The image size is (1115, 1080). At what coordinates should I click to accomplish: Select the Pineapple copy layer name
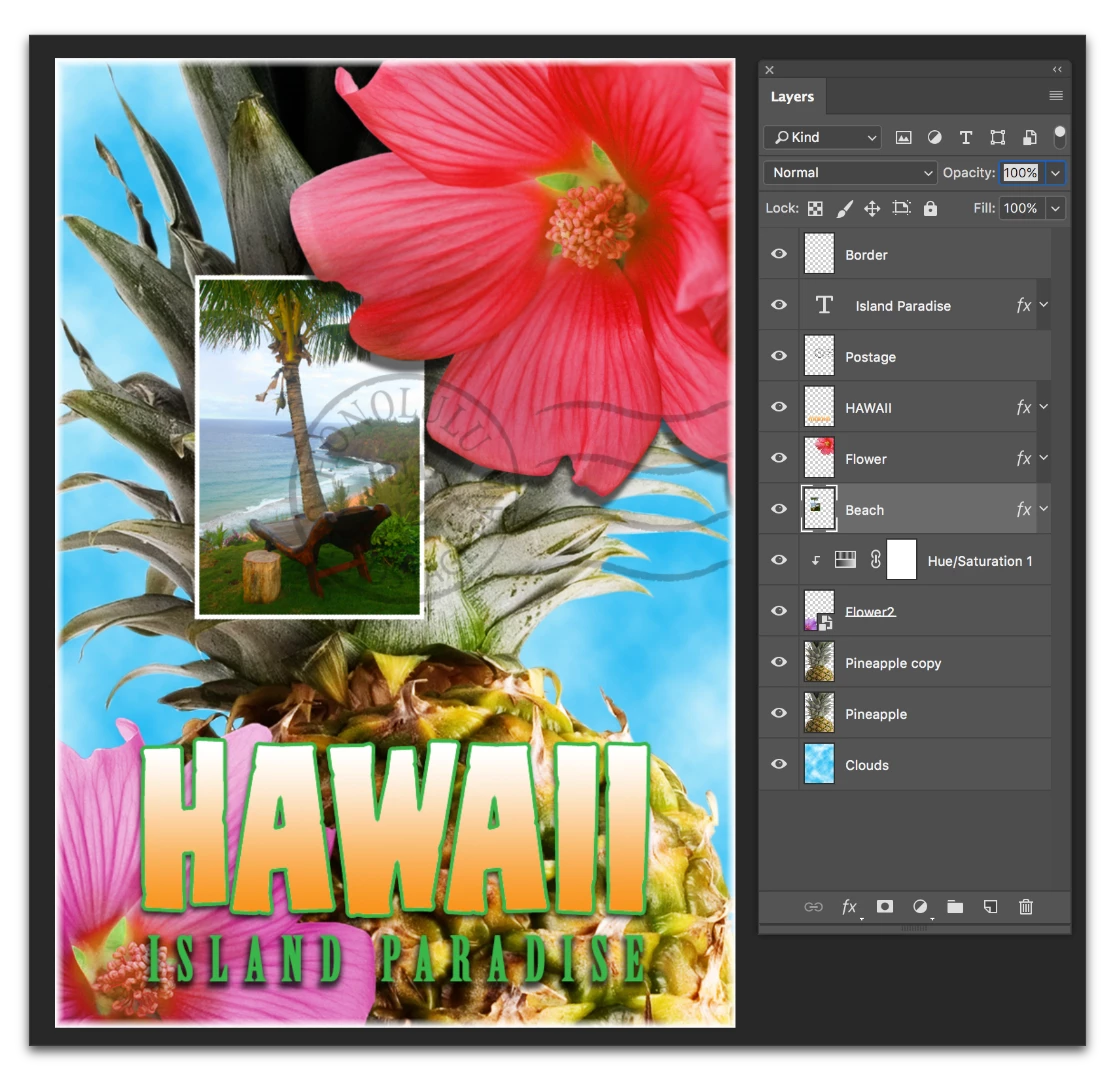pyautogui.click(x=893, y=663)
